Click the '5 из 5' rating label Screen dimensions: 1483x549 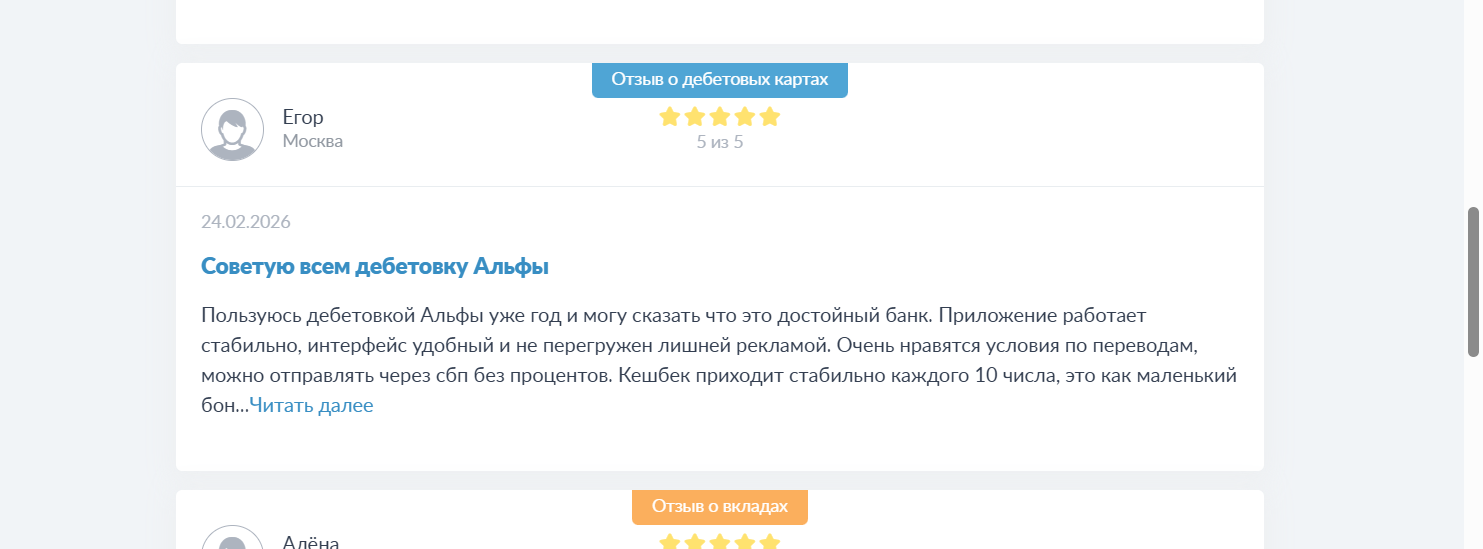coord(720,142)
